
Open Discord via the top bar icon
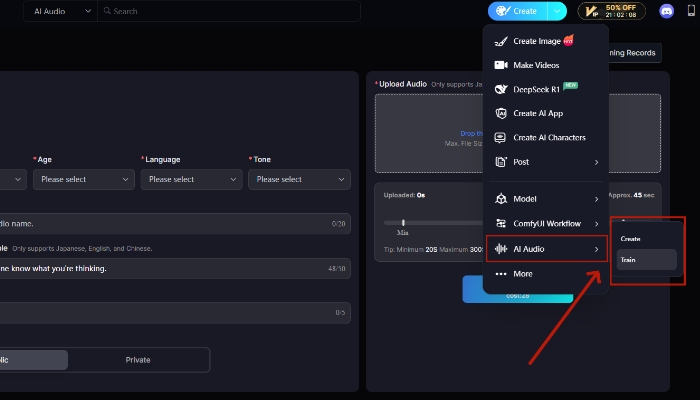coord(667,11)
